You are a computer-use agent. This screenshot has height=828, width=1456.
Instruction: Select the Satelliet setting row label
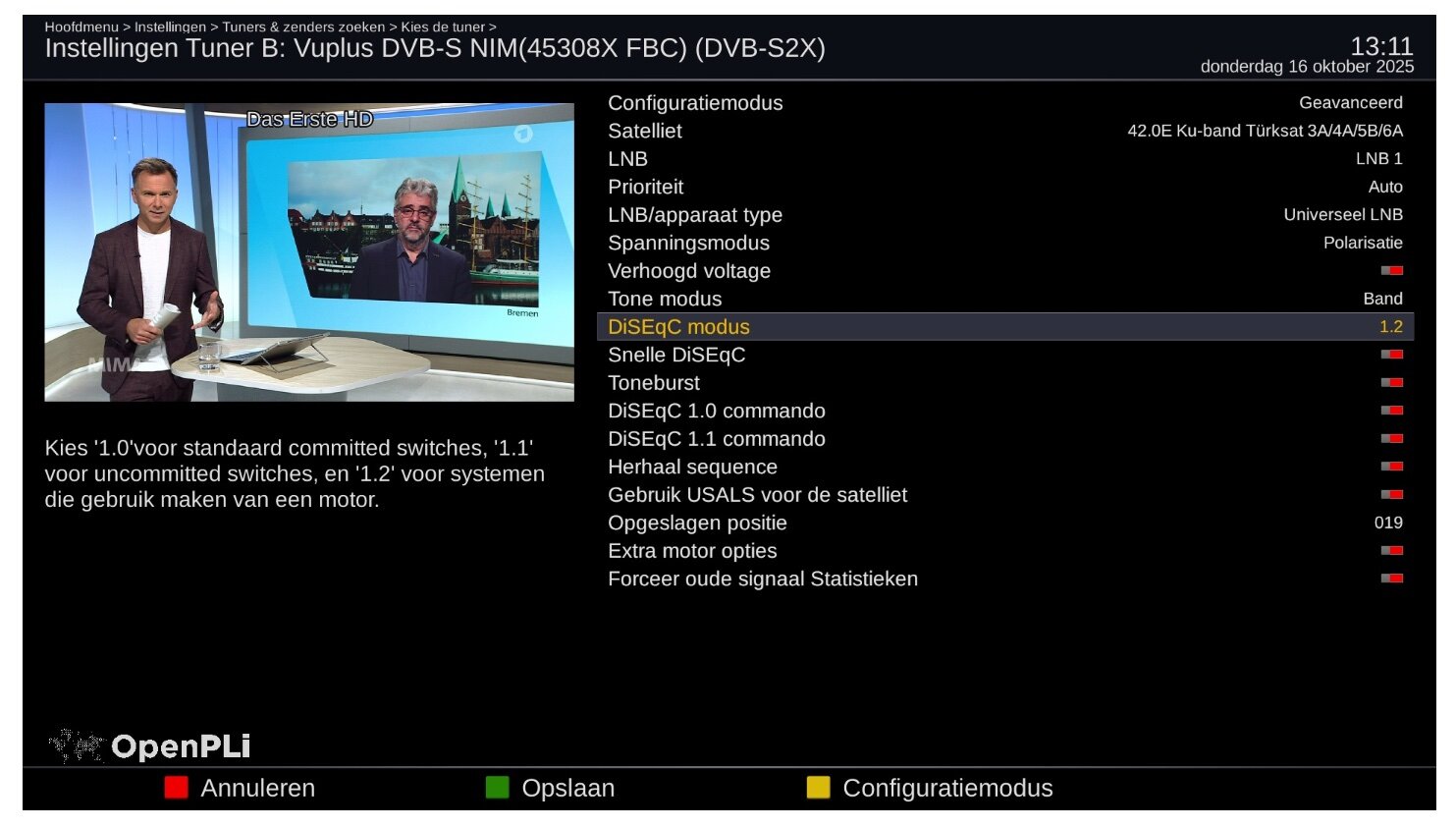645,131
